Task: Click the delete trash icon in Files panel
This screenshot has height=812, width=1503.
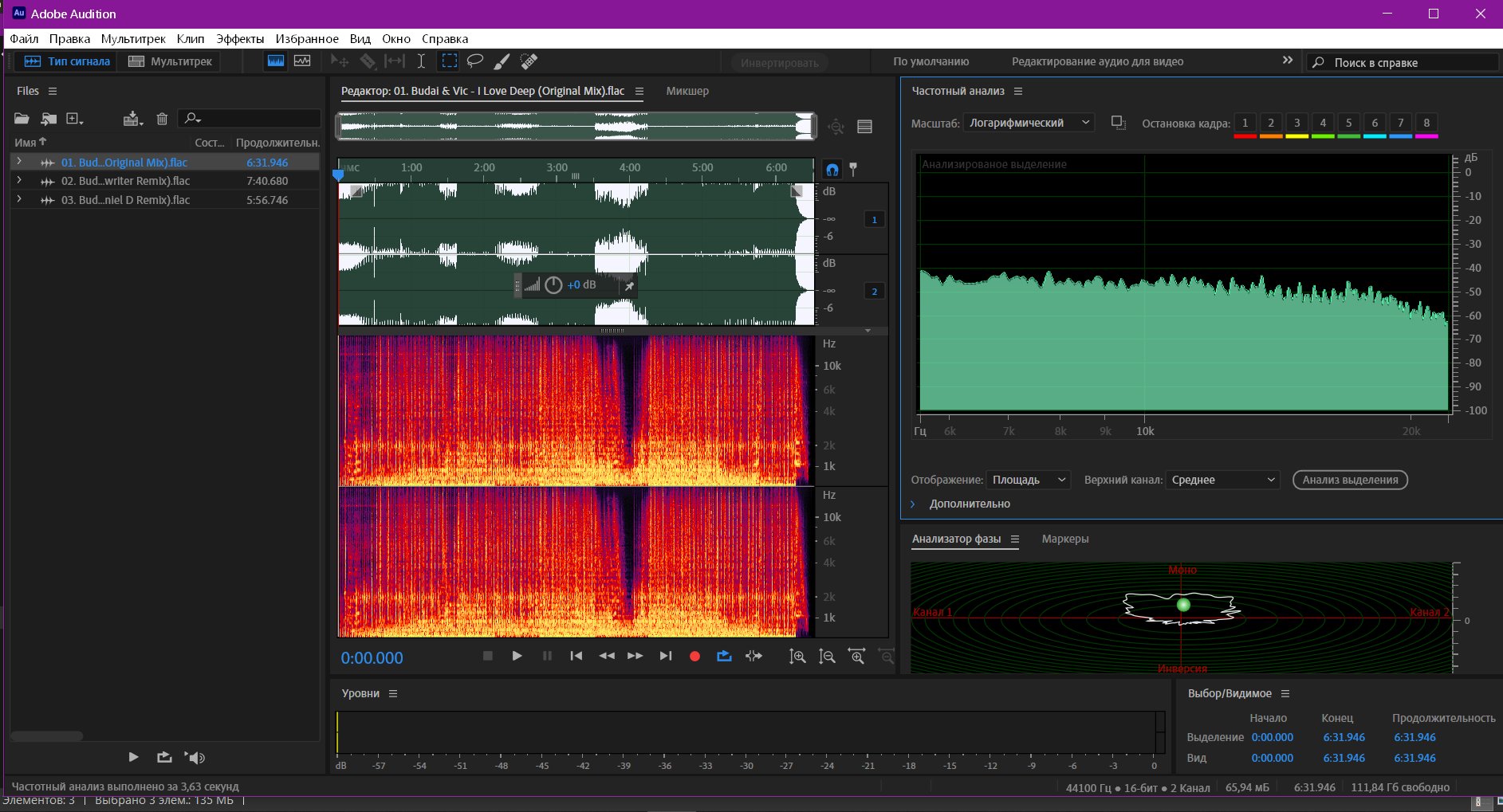Action: [x=162, y=119]
